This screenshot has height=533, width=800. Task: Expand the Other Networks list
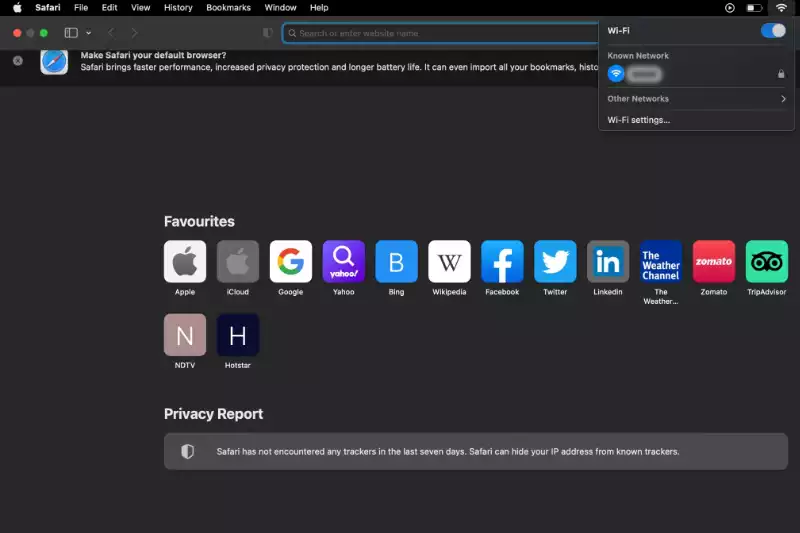(x=696, y=99)
